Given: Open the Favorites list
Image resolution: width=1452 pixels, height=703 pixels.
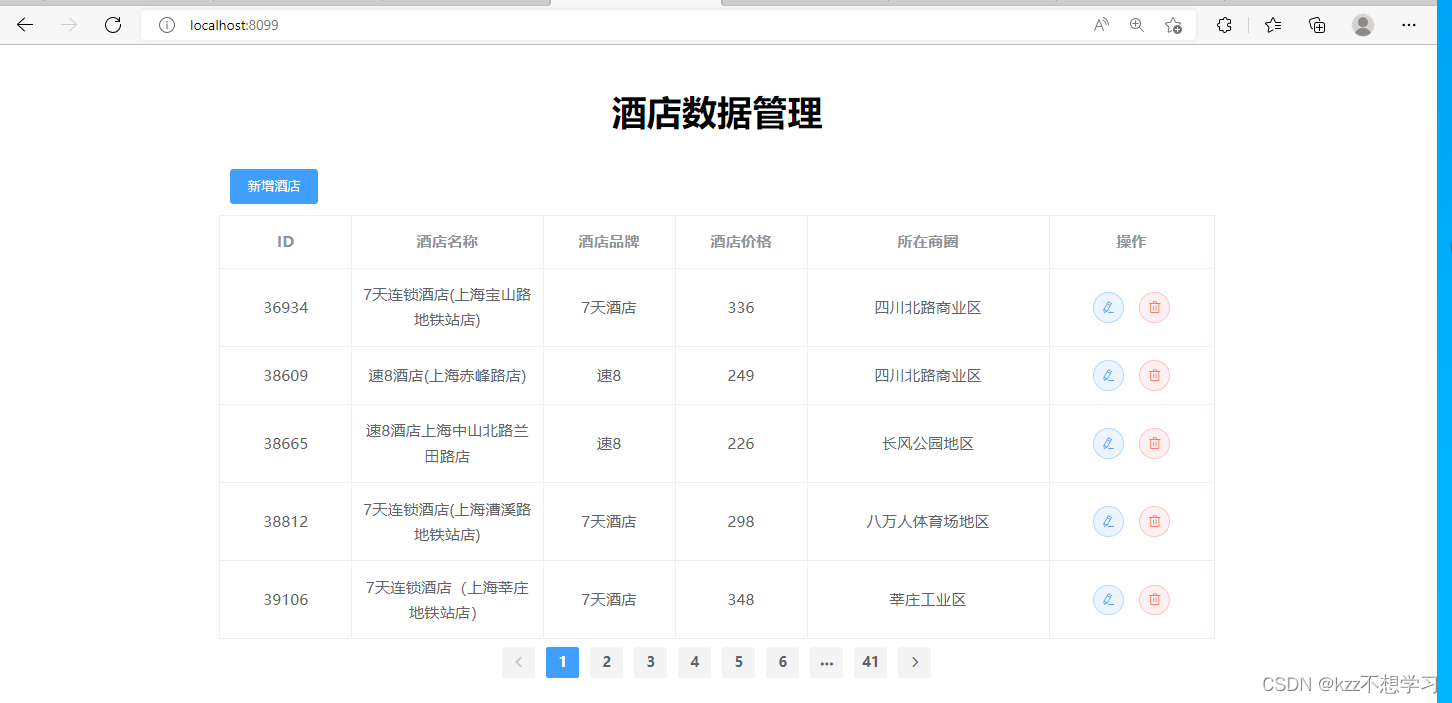Looking at the screenshot, I should tap(1273, 25).
